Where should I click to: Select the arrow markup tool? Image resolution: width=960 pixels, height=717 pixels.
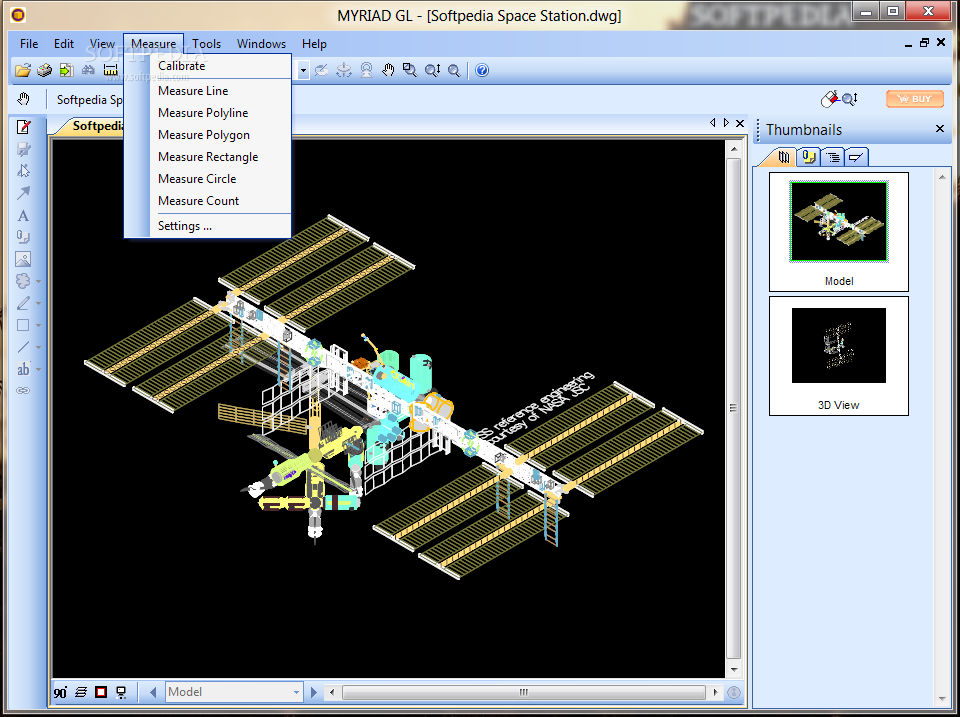(x=23, y=193)
